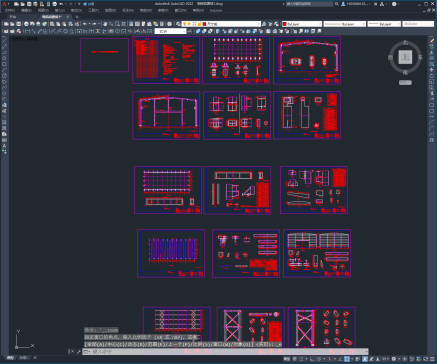Click the shopping cart icon in title bar
The image size is (437, 364).
tap(375, 4)
